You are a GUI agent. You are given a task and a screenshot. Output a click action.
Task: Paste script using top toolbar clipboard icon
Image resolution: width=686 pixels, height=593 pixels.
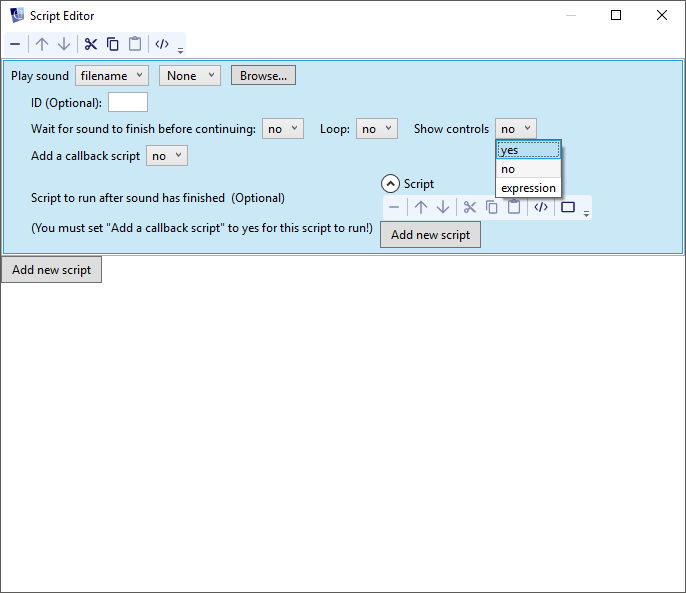point(135,44)
